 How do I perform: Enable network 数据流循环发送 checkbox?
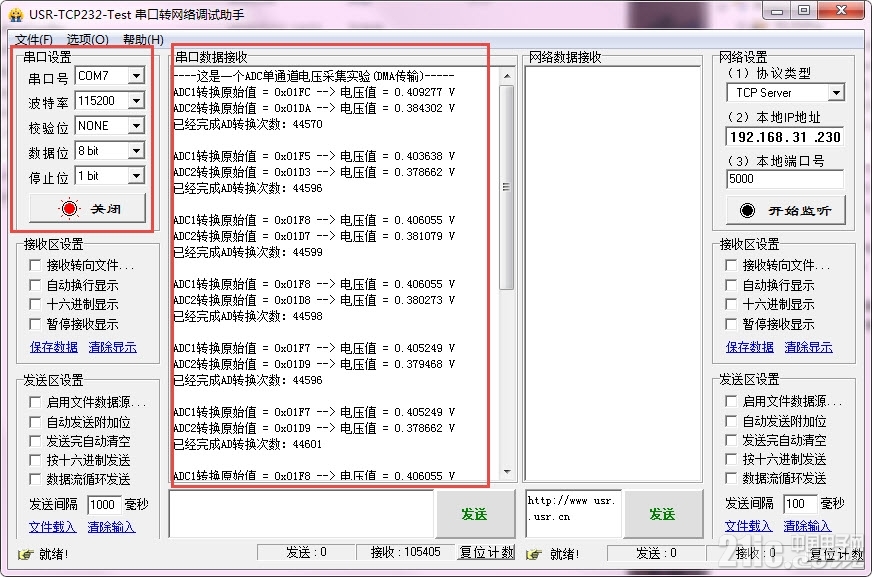tap(731, 478)
